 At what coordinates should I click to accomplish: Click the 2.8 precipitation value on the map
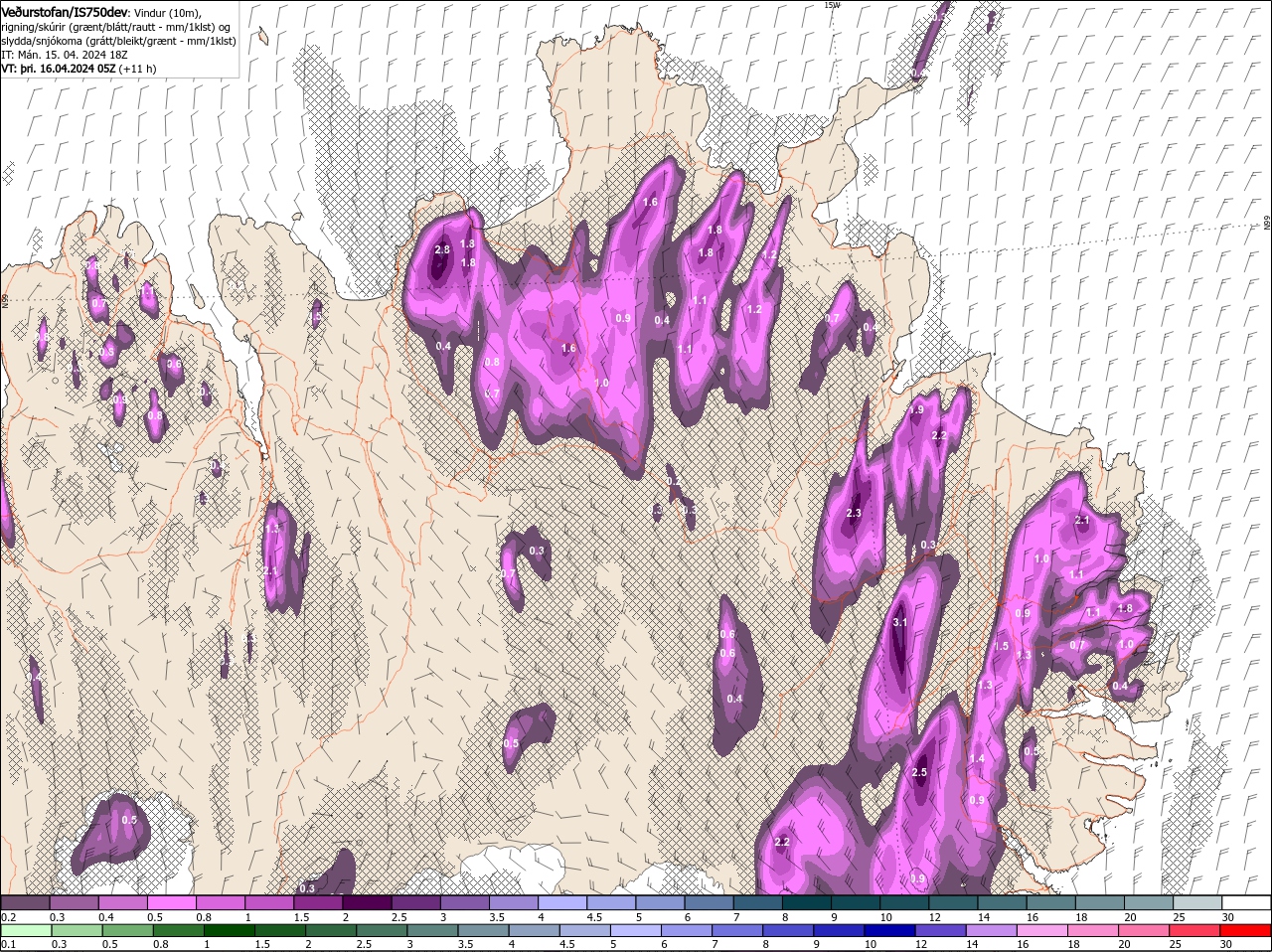pyautogui.click(x=442, y=249)
